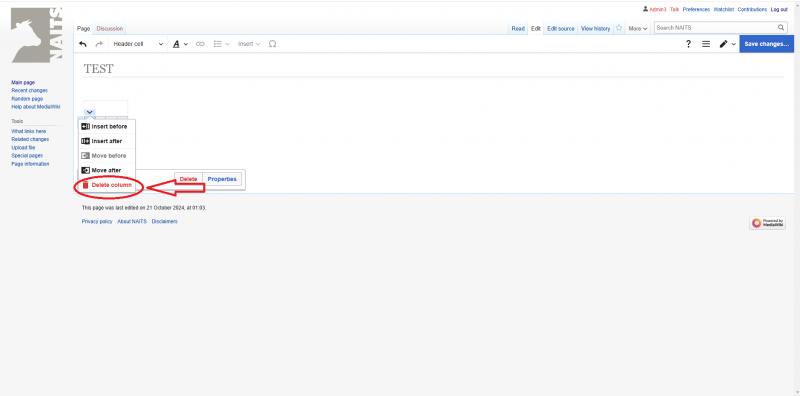Screen dimensions: 800x396
Task: Open the Header cell format dropdown
Action: pyautogui.click(x=138, y=44)
